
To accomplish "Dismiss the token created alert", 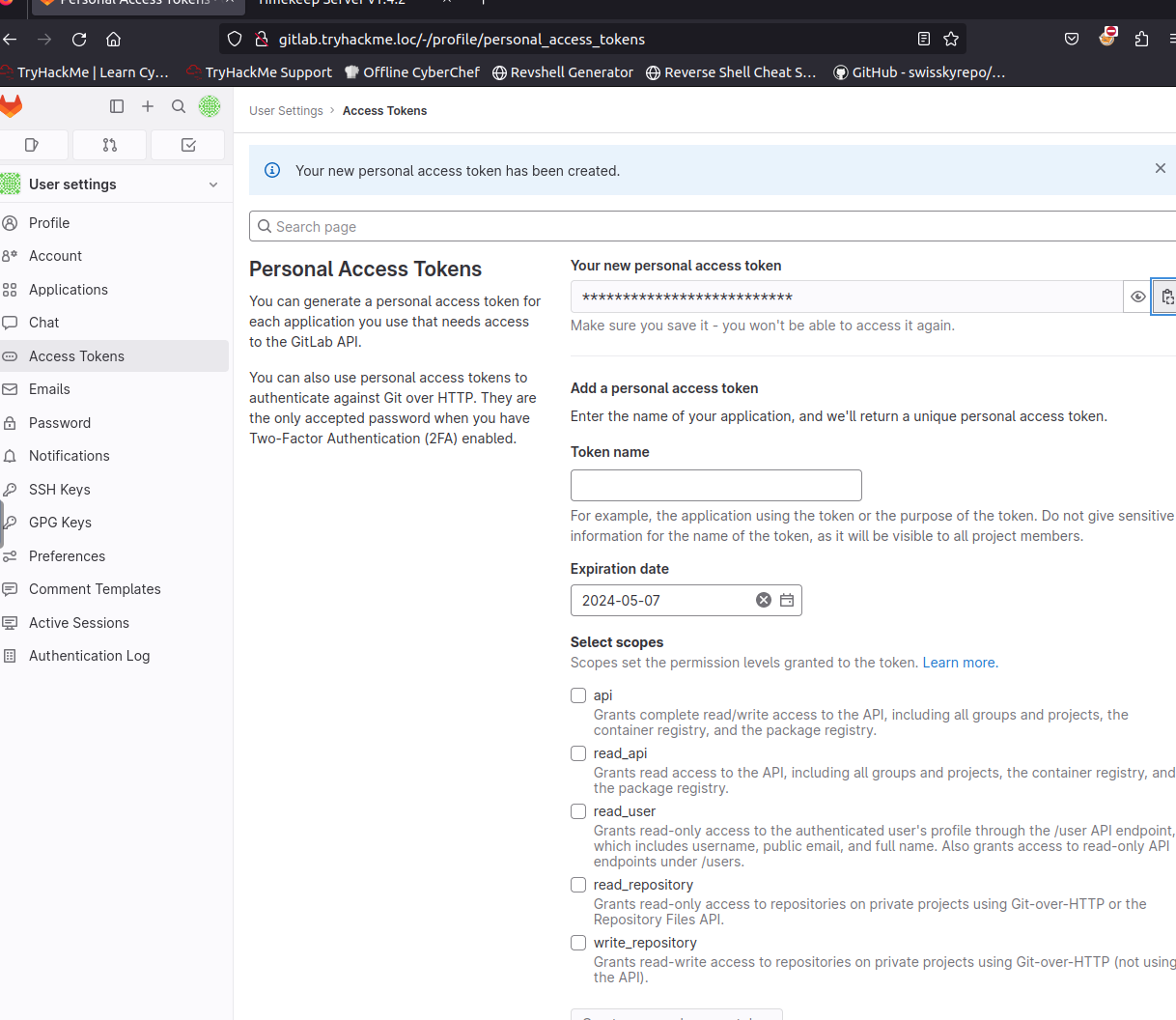I will 1161,168.
